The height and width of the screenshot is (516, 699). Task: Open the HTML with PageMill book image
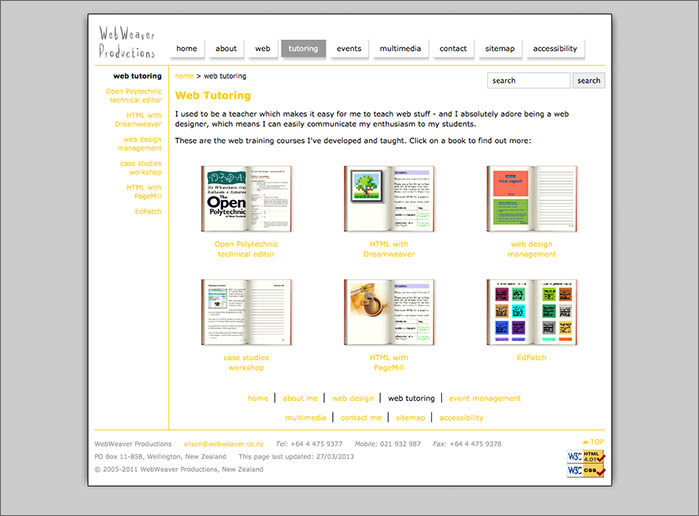click(389, 312)
